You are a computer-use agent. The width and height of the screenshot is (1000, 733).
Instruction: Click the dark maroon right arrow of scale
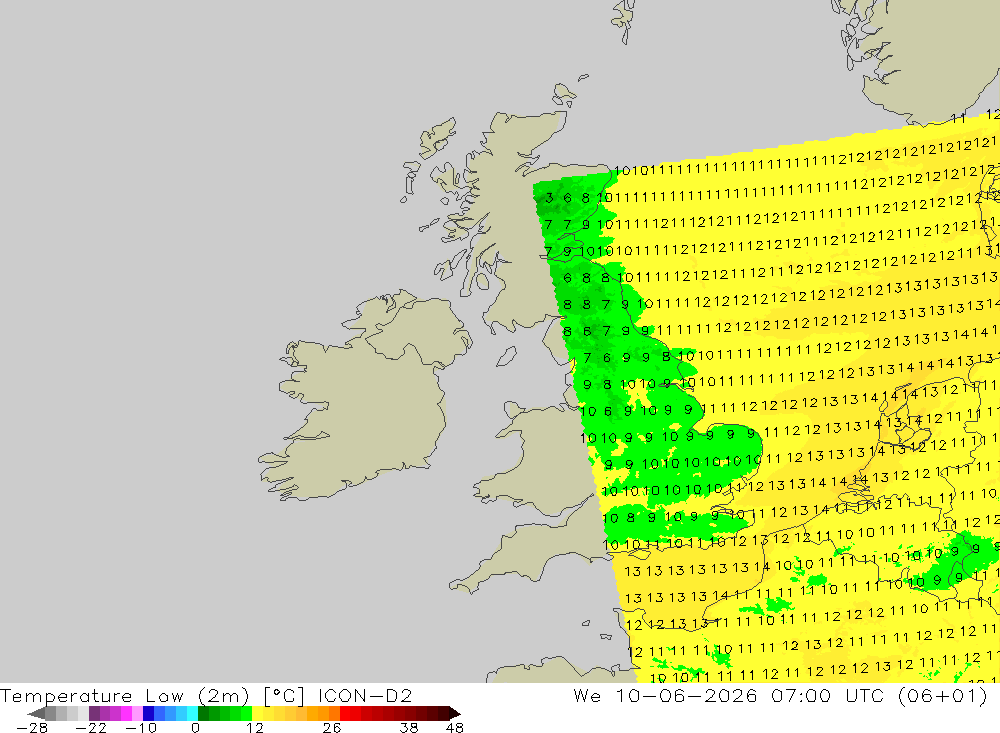(x=454, y=713)
